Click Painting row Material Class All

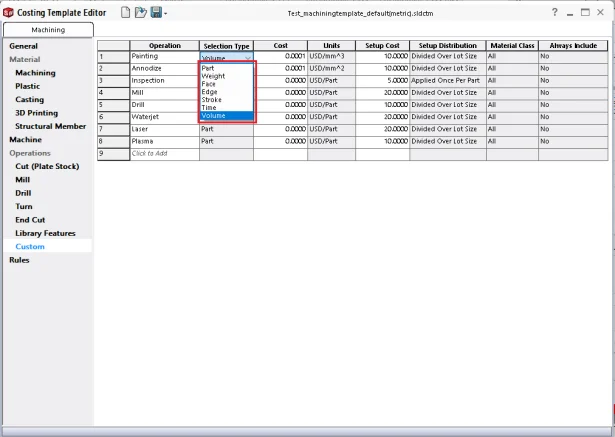coord(512,56)
